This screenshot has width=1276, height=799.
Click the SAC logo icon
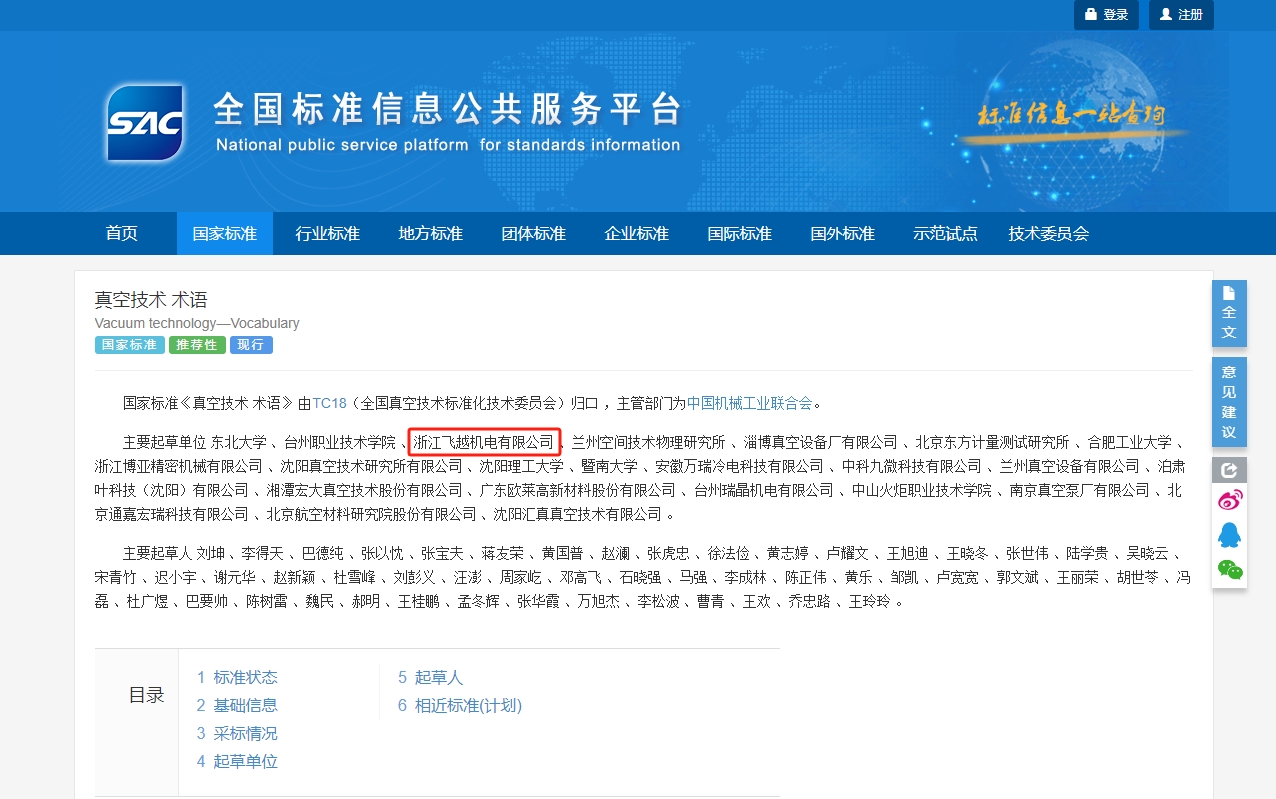[145, 123]
